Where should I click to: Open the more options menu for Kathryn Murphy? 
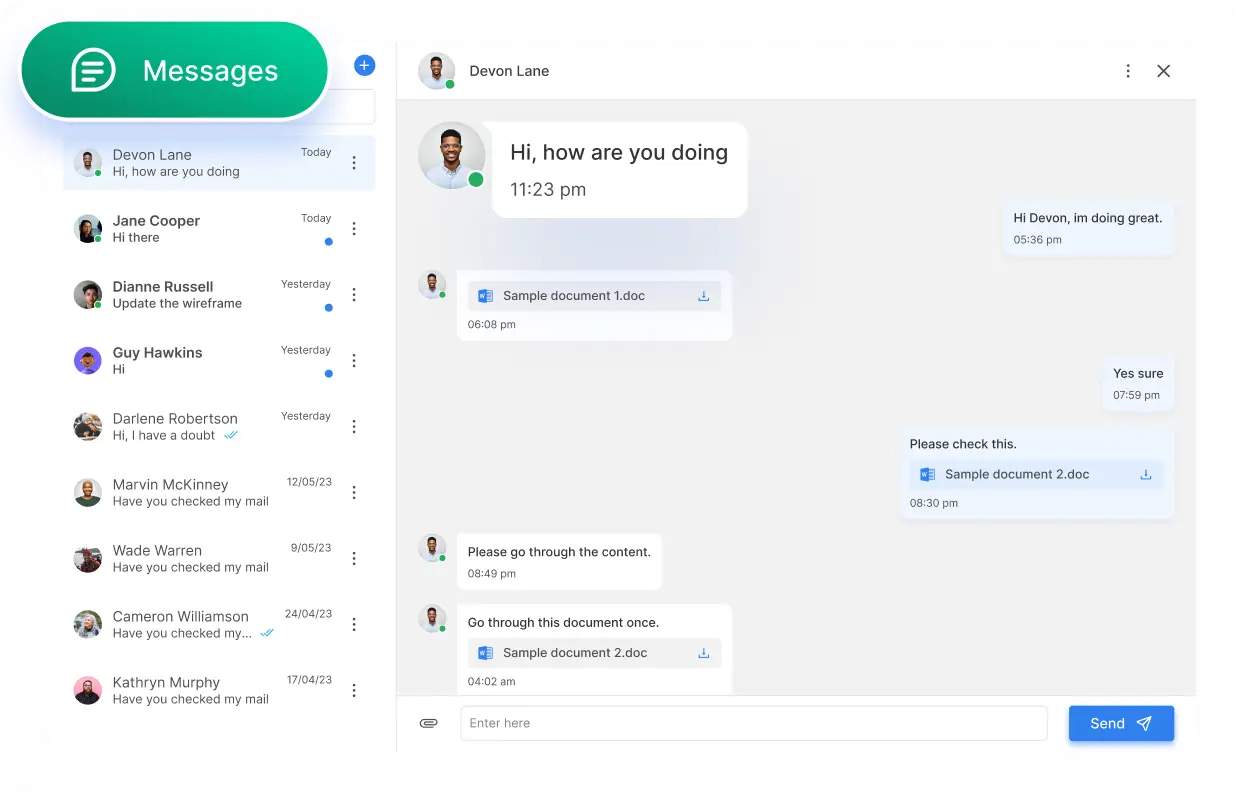coord(354,691)
